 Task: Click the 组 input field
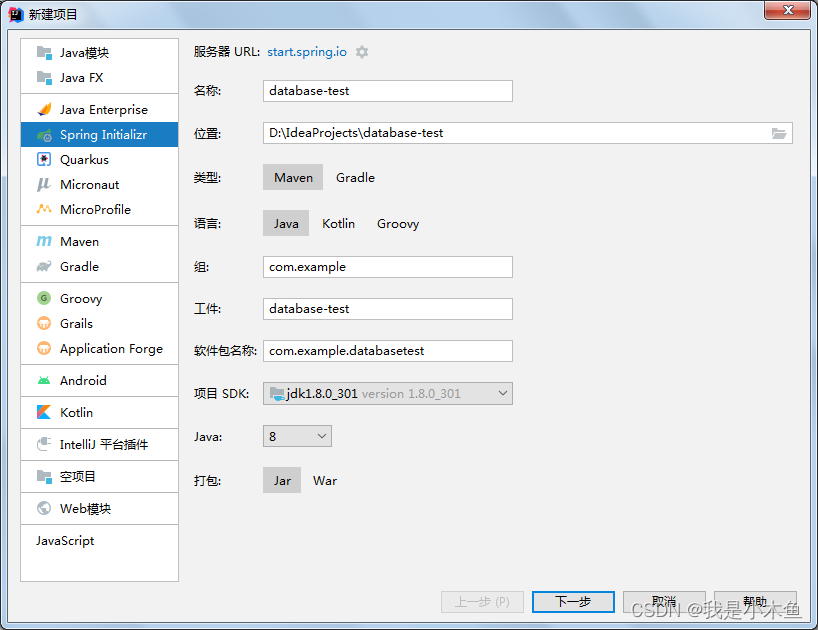388,267
